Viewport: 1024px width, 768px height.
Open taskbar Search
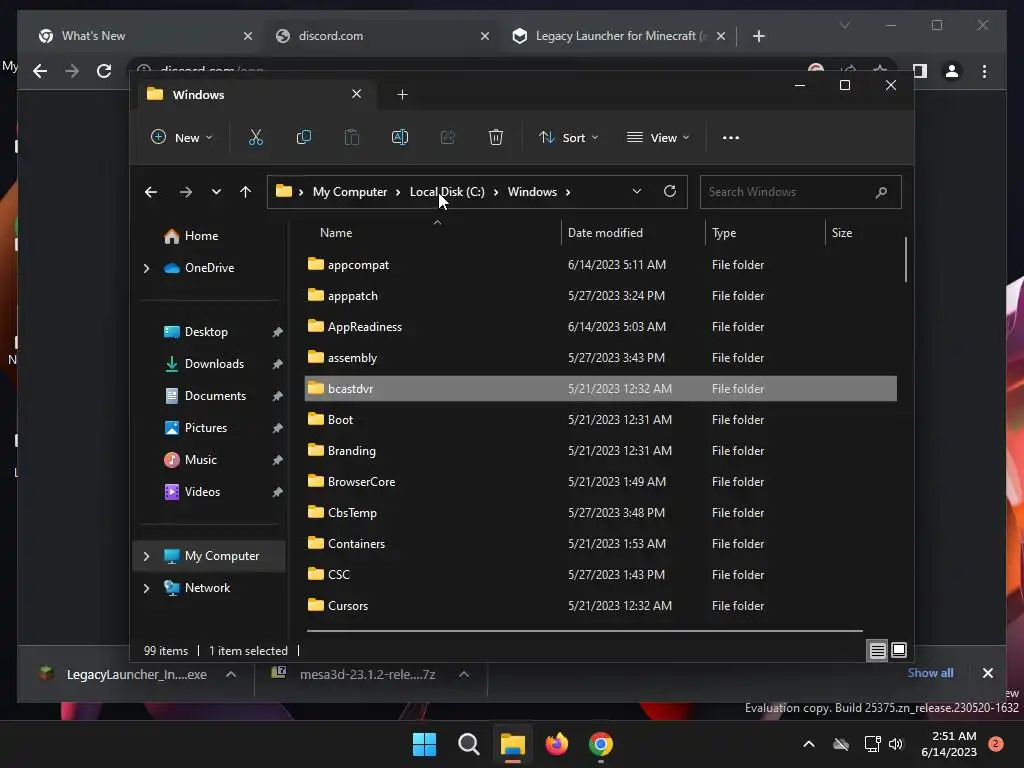[469, 744]
